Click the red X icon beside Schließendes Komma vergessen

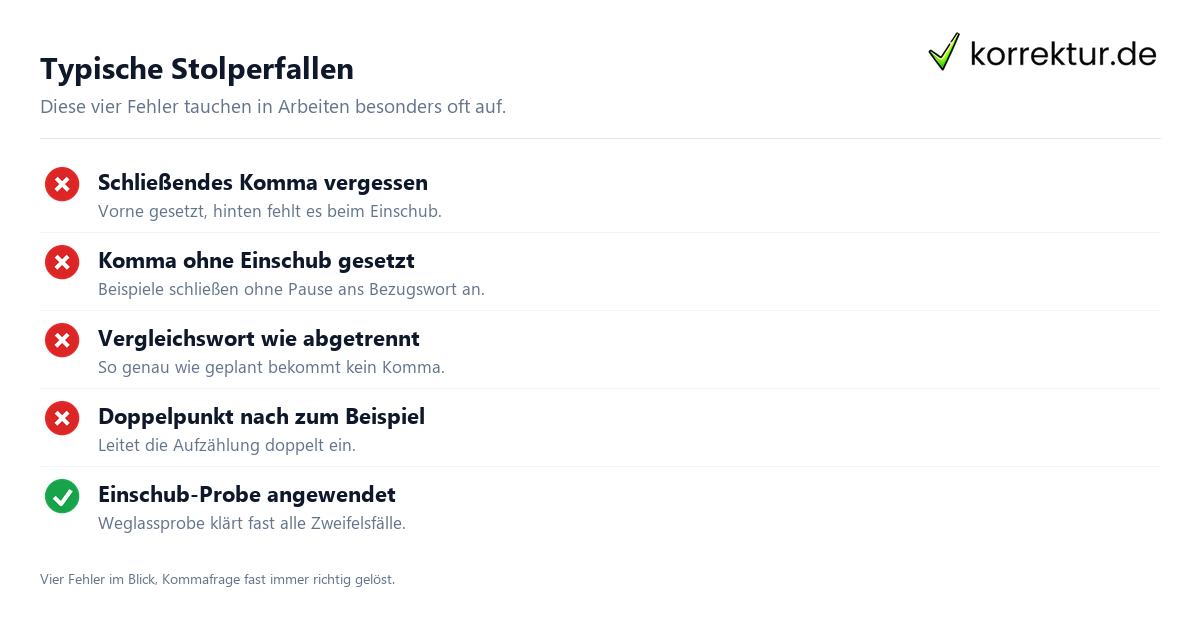[62, 184]
